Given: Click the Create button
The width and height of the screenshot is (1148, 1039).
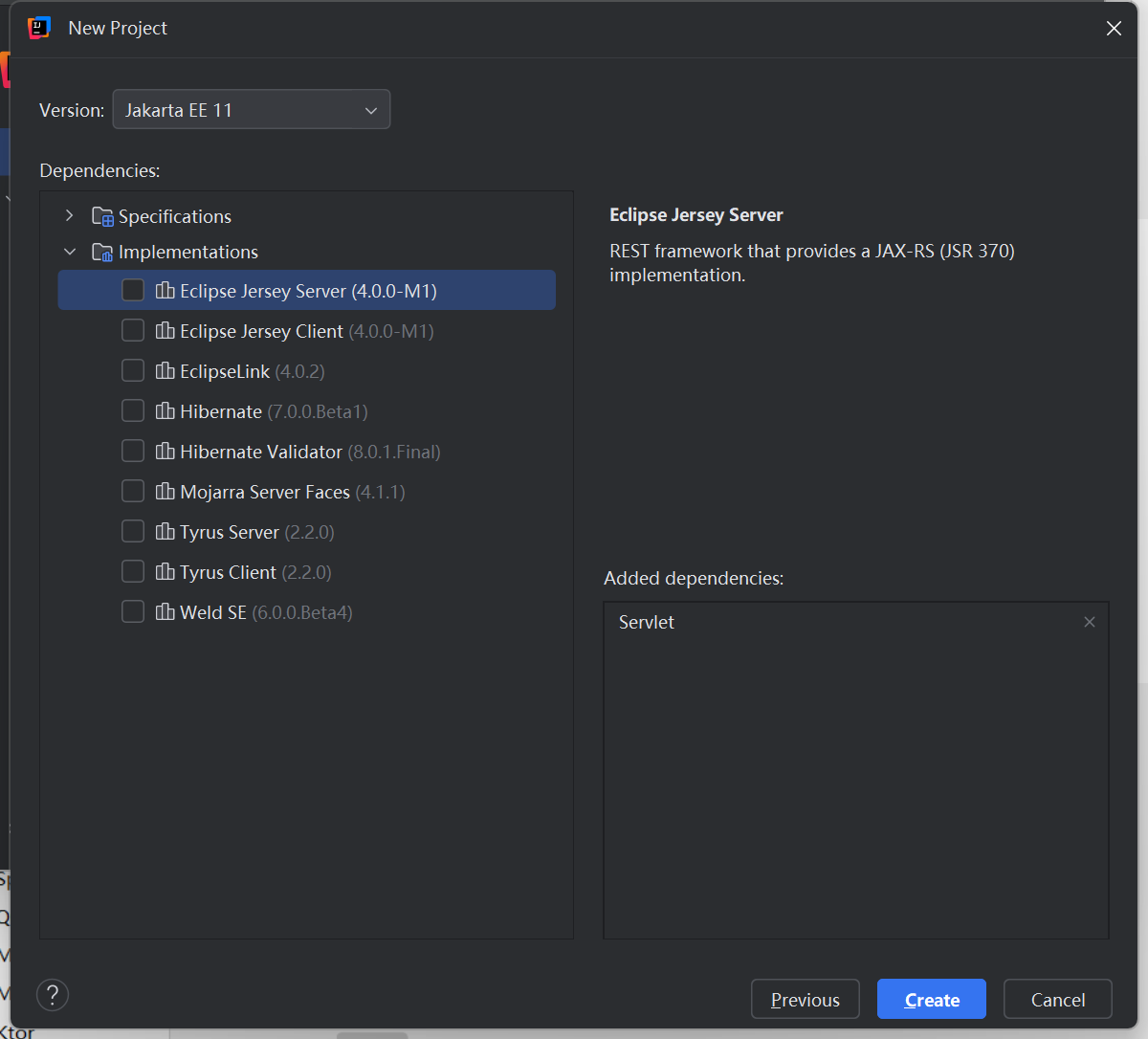Looking at the screenshot, I should (x=932, y=999).
